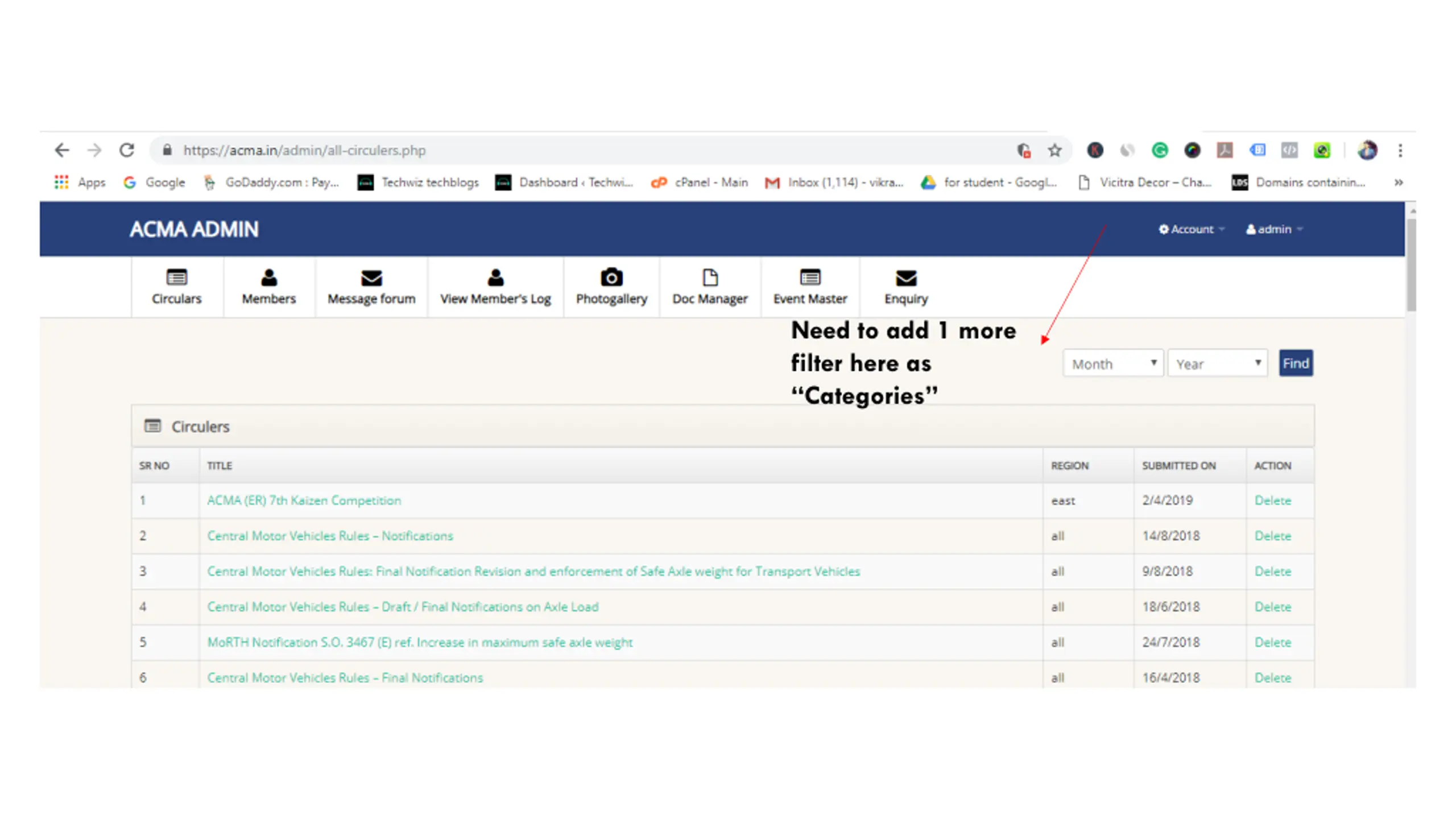1456x819 pixels.
Task: Open the Photogallery menu item
Action: coord(611,287)
